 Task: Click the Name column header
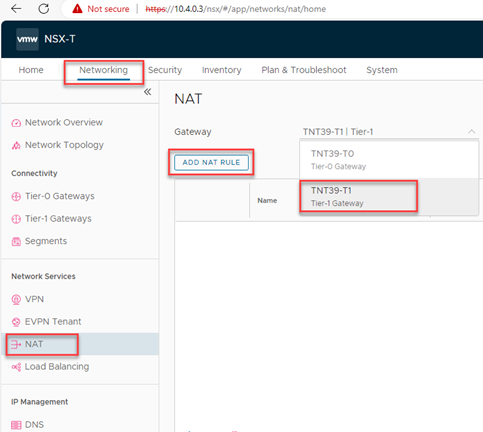click(267, 201)
